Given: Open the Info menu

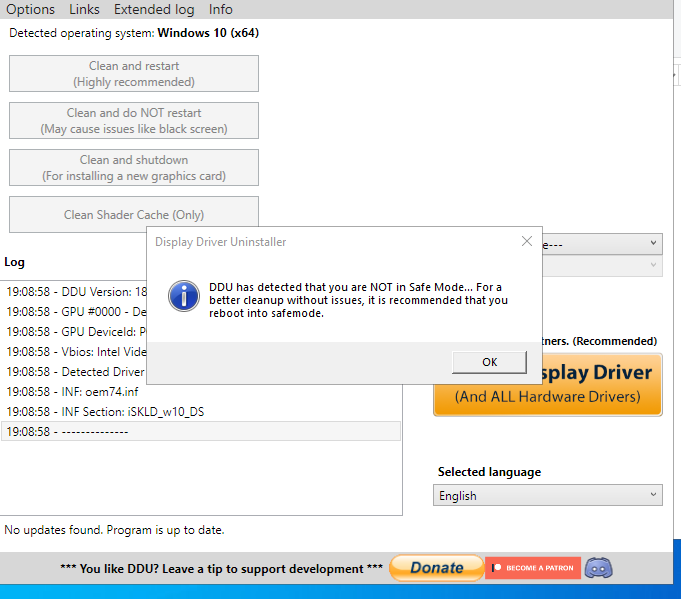Looking at the screenshot, I should [x=221, y=9].
